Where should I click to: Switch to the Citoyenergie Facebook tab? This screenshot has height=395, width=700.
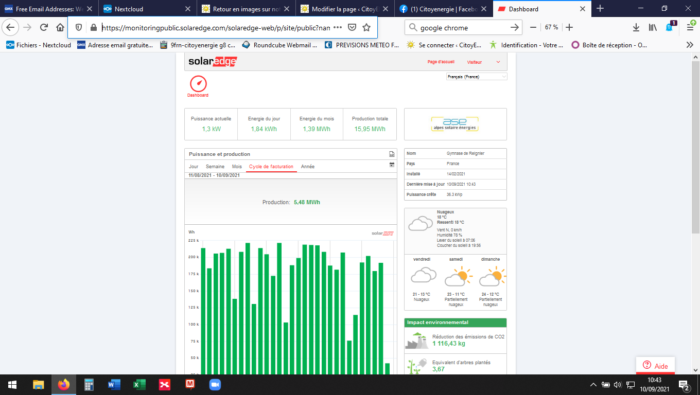[x=443, y=8]
